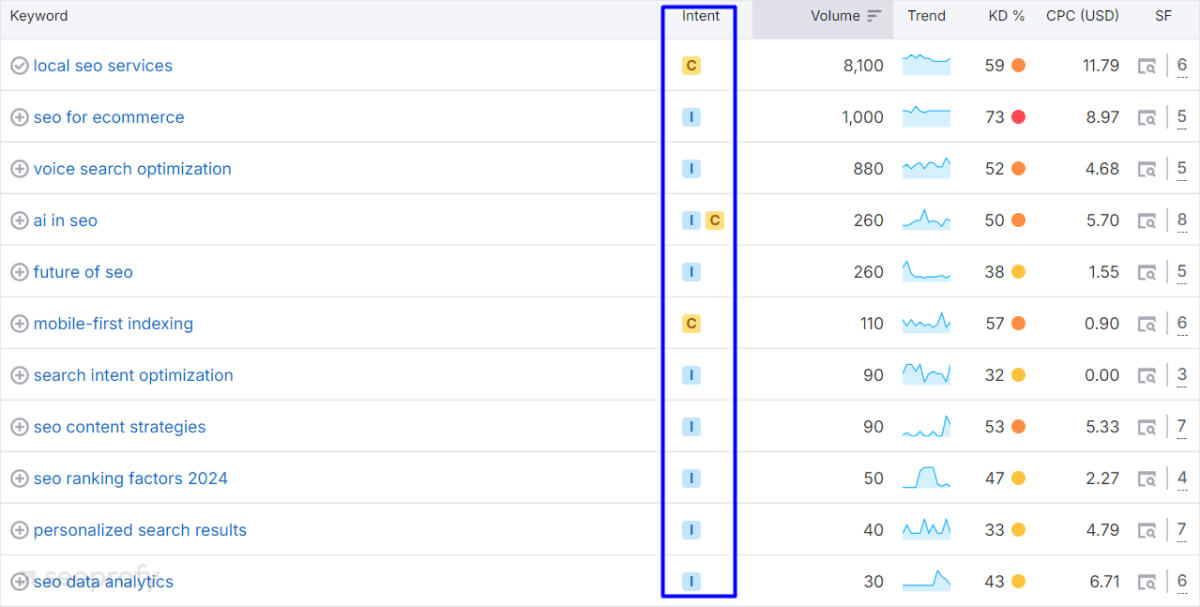Click the Volume sort icon in header
1200x607 pixels.
(874, 16)
